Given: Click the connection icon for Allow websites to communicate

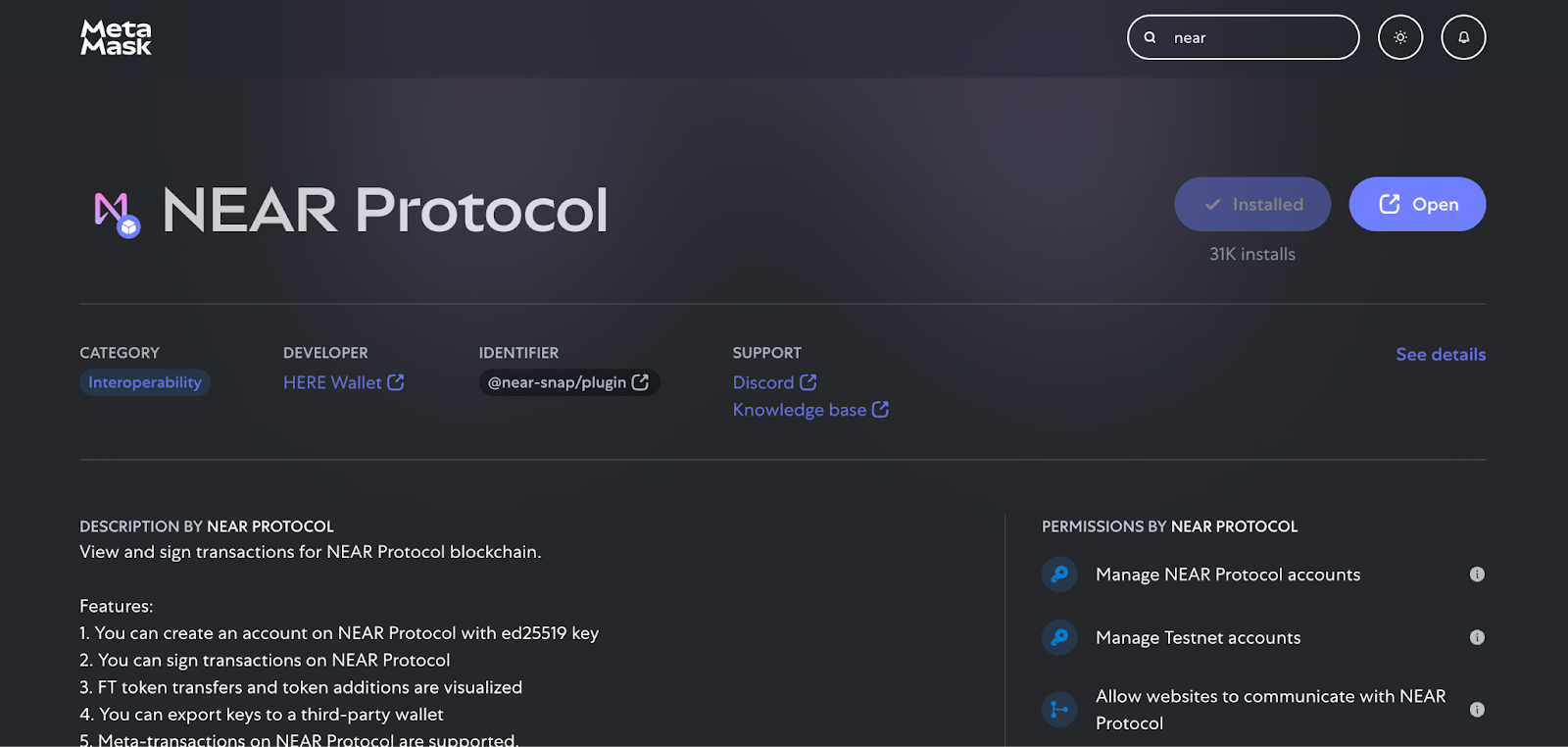Looking at the screenshot, I should (1059, 709).
